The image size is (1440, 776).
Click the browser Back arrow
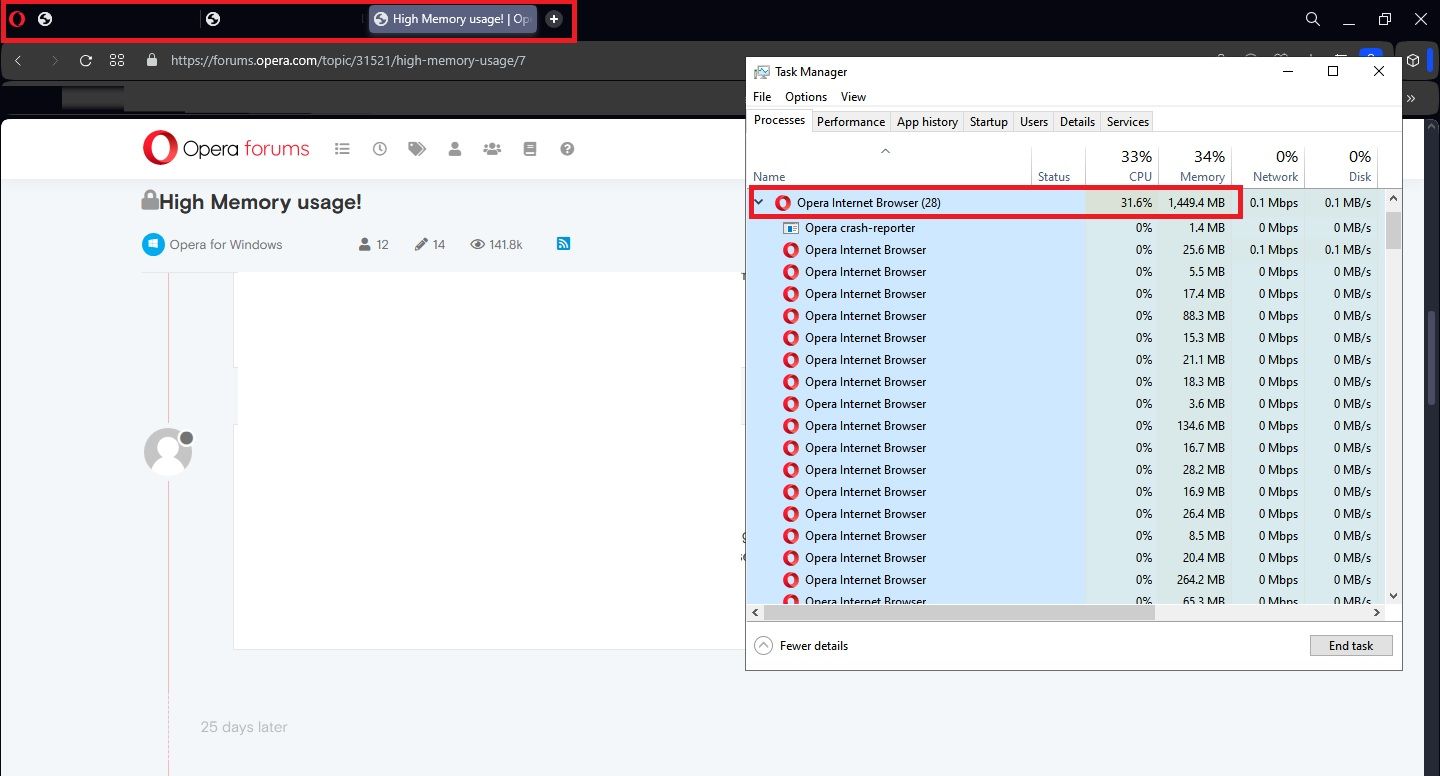click(x=18, y=60)
